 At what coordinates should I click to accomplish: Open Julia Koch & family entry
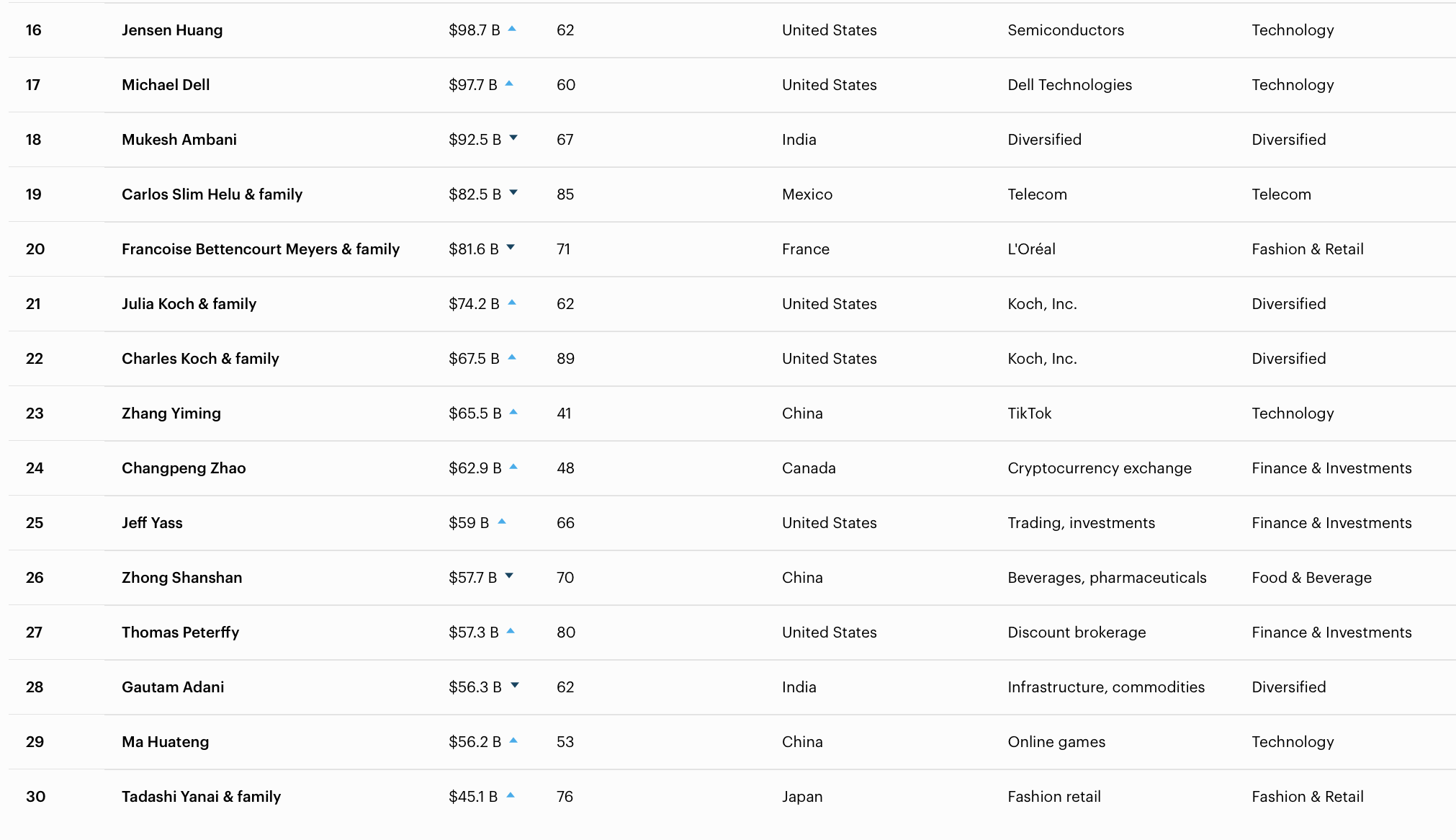click(189, 304)
